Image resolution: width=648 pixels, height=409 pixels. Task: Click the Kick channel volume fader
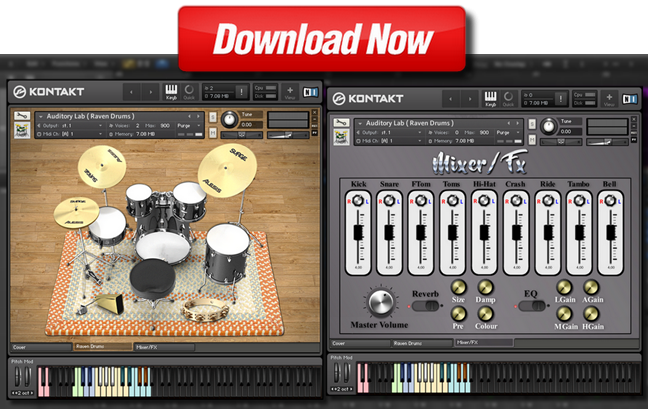click(x=358, y=233)
